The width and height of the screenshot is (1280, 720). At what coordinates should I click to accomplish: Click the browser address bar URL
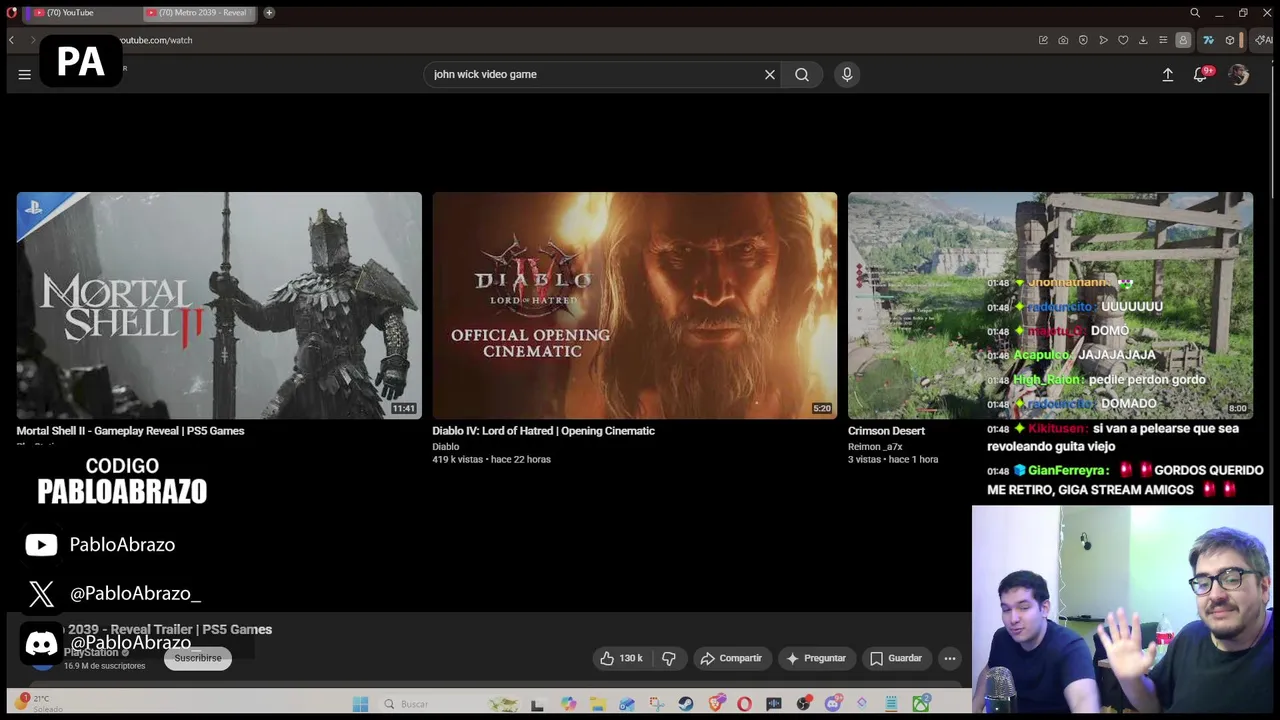tap(156, 40)
